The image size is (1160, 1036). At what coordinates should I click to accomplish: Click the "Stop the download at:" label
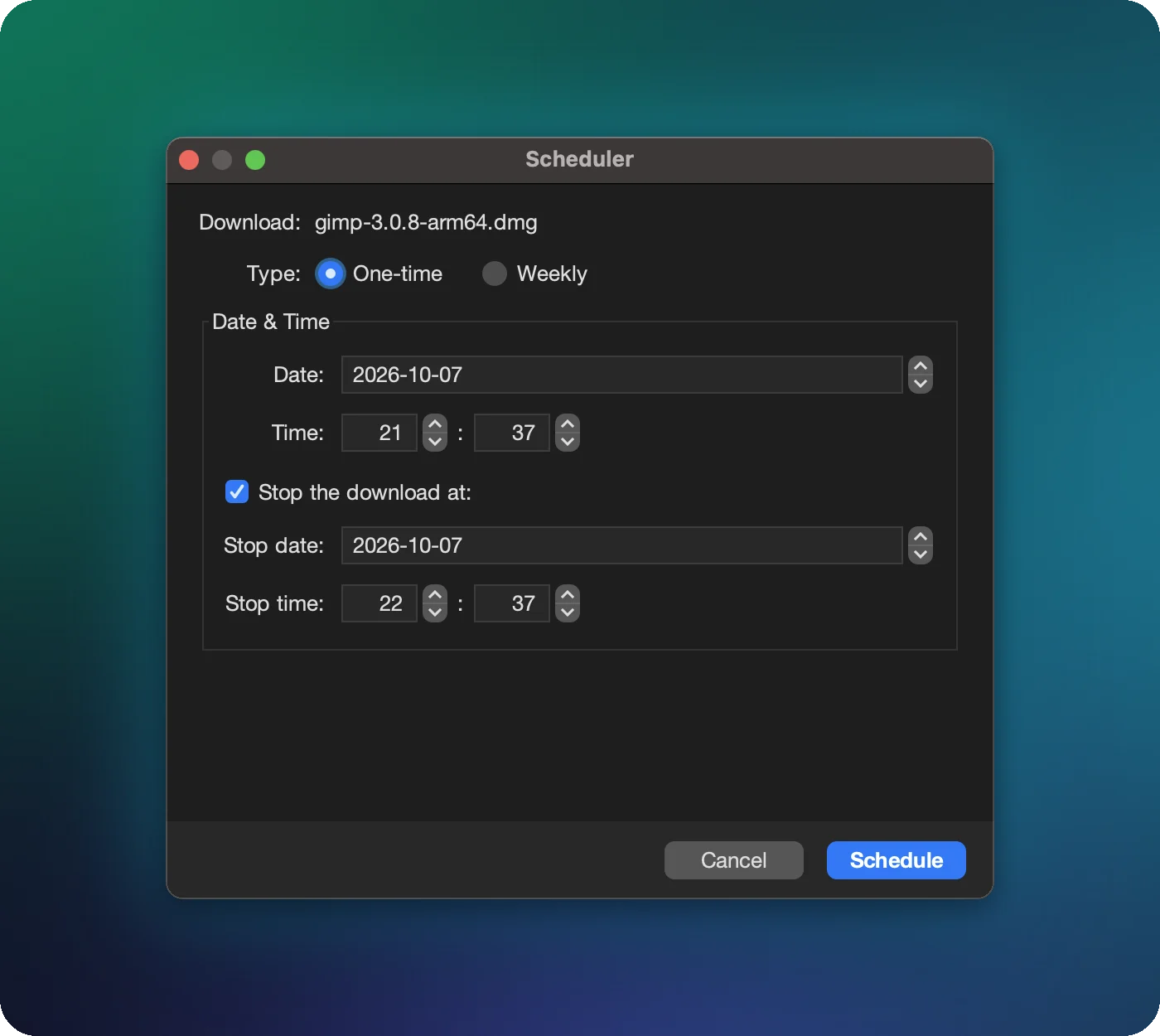point(365,492)
